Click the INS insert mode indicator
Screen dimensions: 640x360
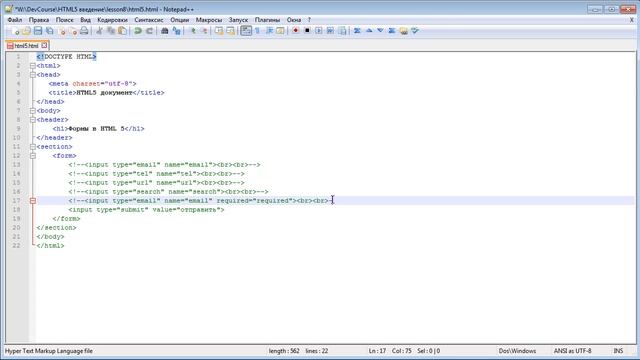618,351
